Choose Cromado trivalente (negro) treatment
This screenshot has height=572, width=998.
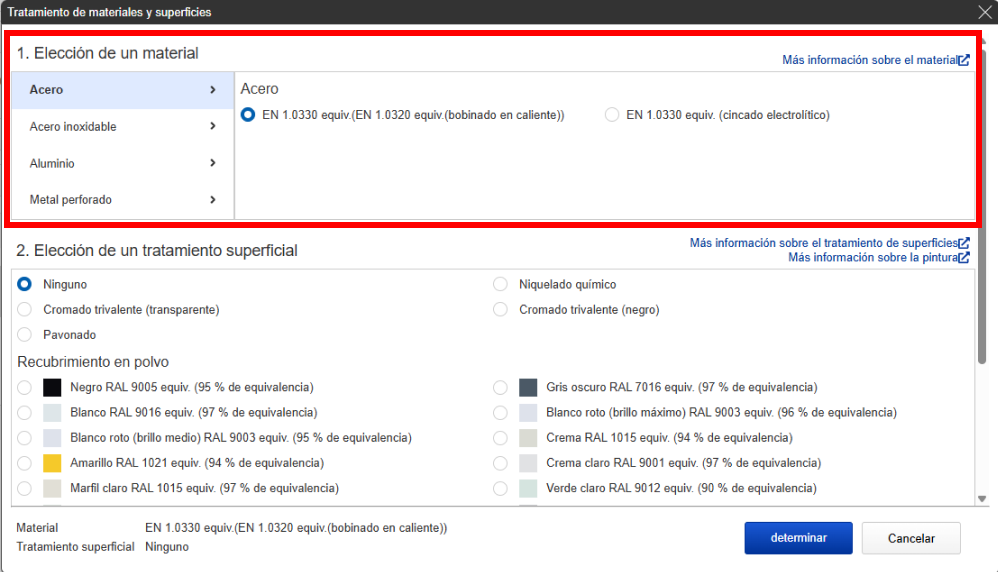click(501, 310)
